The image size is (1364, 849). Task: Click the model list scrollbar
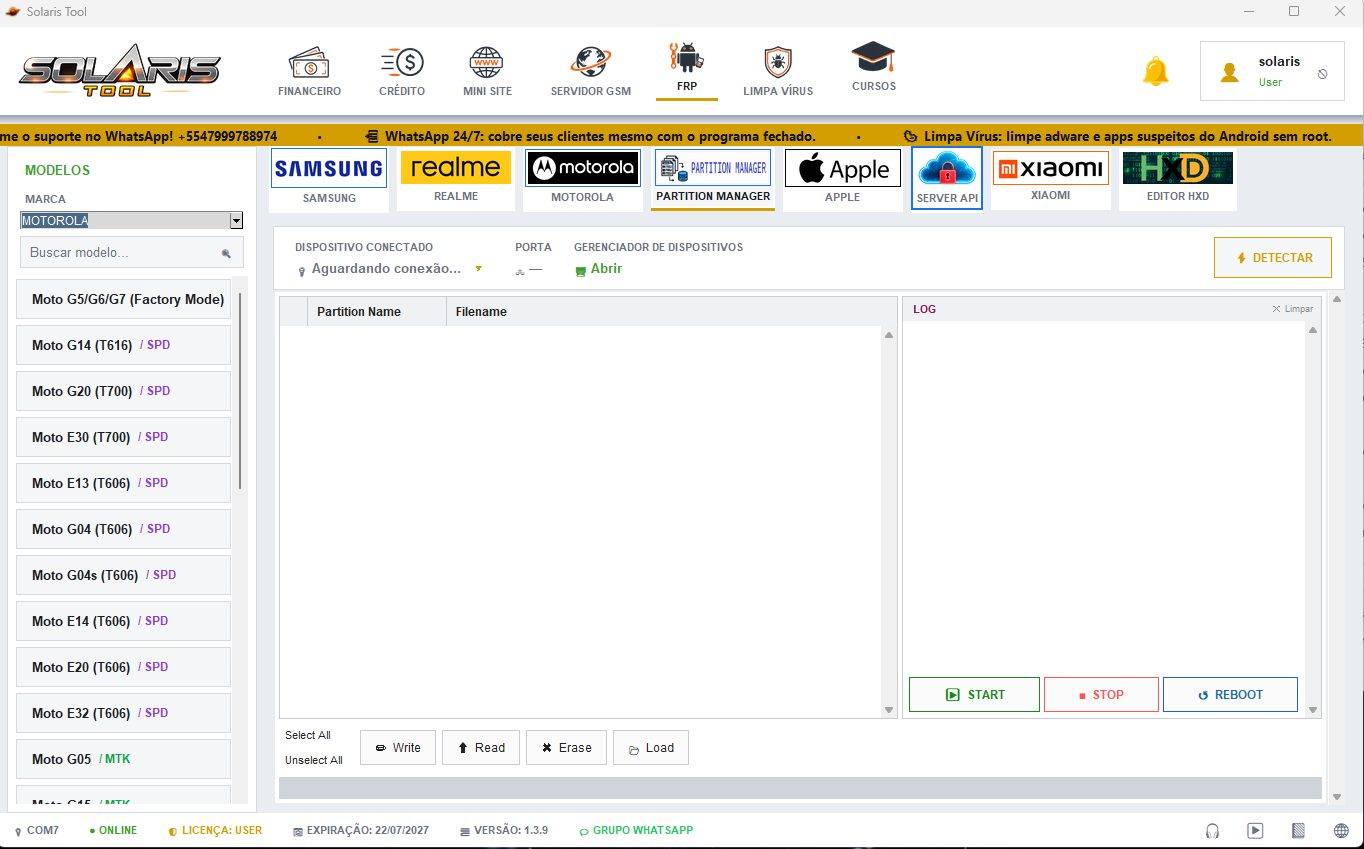(x=240, y=390)
